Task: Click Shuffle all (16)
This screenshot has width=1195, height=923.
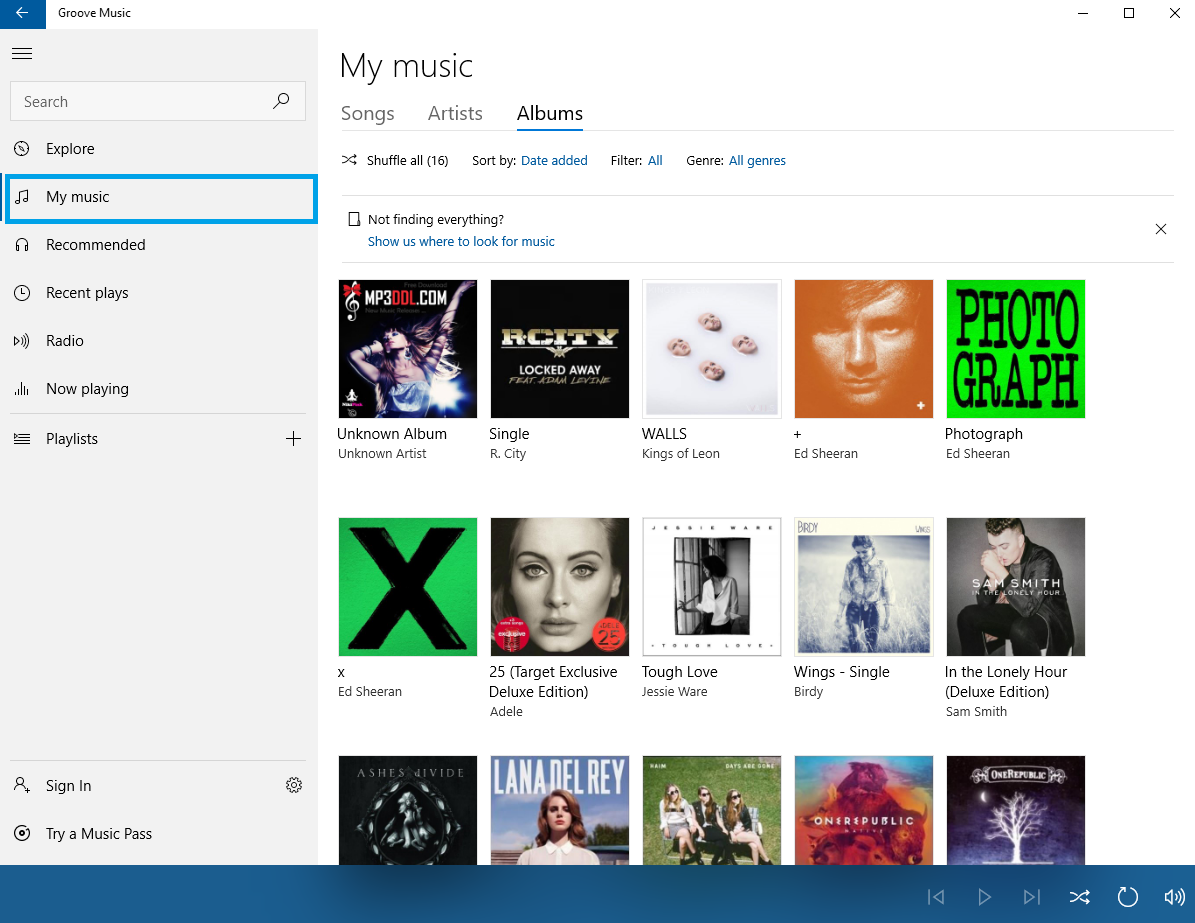Action: 396,161
